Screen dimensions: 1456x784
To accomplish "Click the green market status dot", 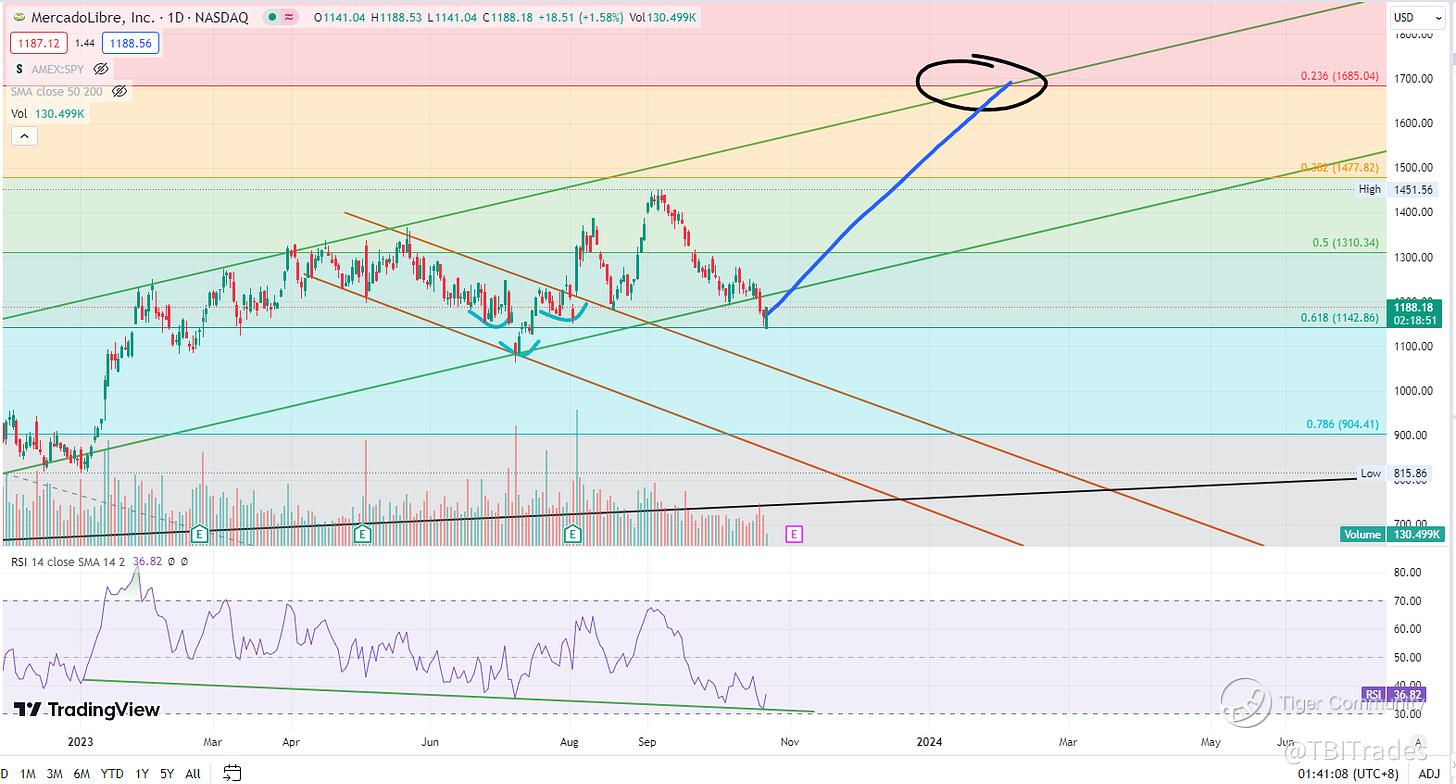I will [273, 18].
